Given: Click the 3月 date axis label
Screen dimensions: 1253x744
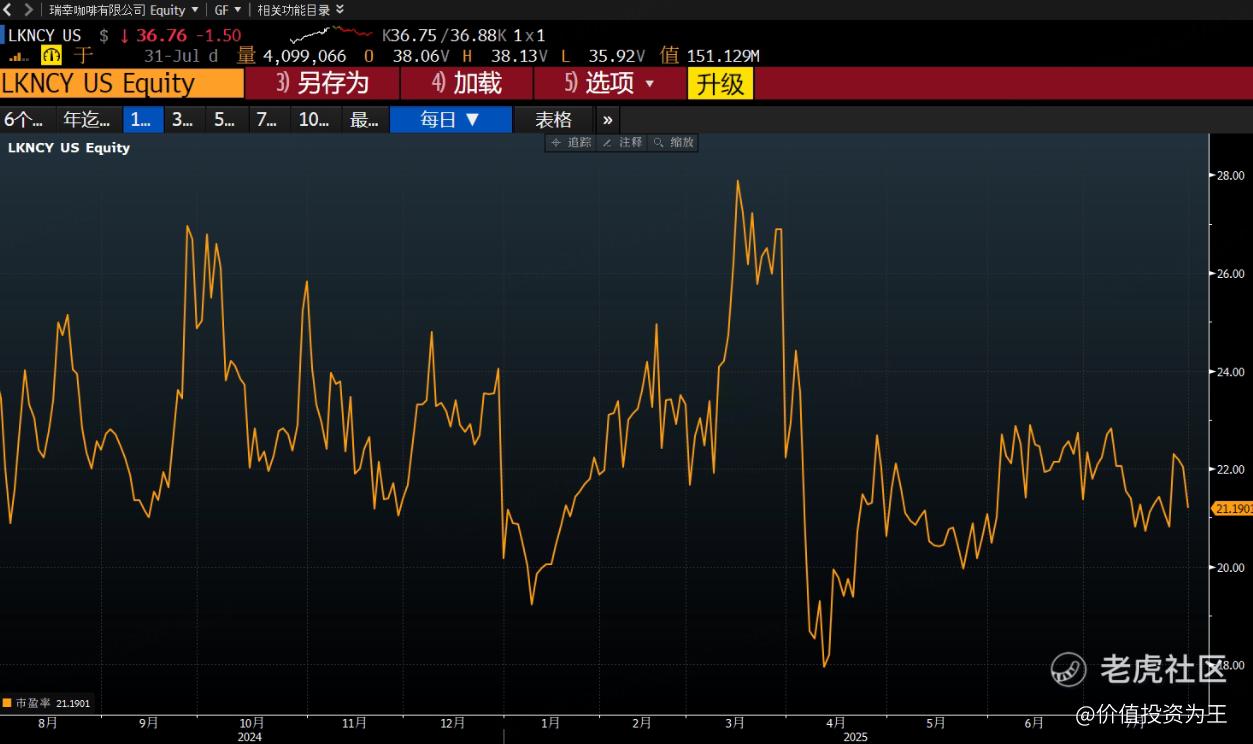Looking at the screenshot, I should 735,723.
